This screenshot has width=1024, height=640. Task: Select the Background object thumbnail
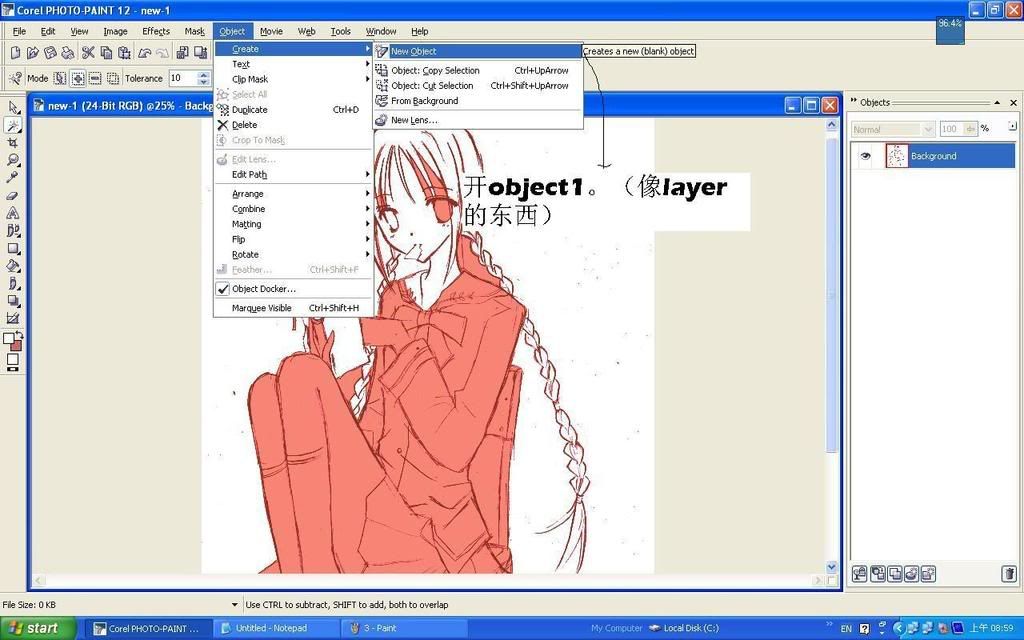(x=897, y=156)
